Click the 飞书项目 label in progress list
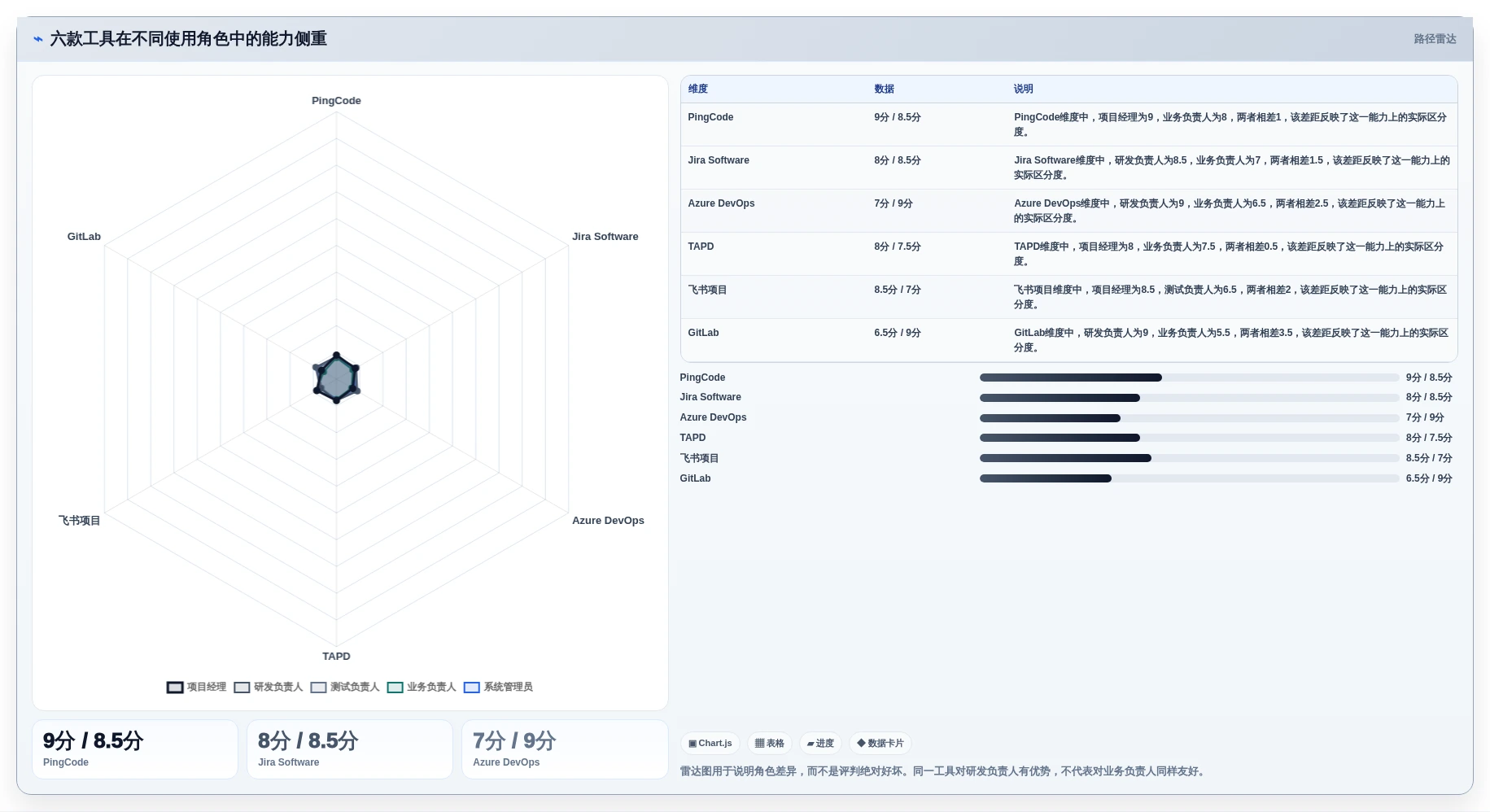 [x=699, y=458]
